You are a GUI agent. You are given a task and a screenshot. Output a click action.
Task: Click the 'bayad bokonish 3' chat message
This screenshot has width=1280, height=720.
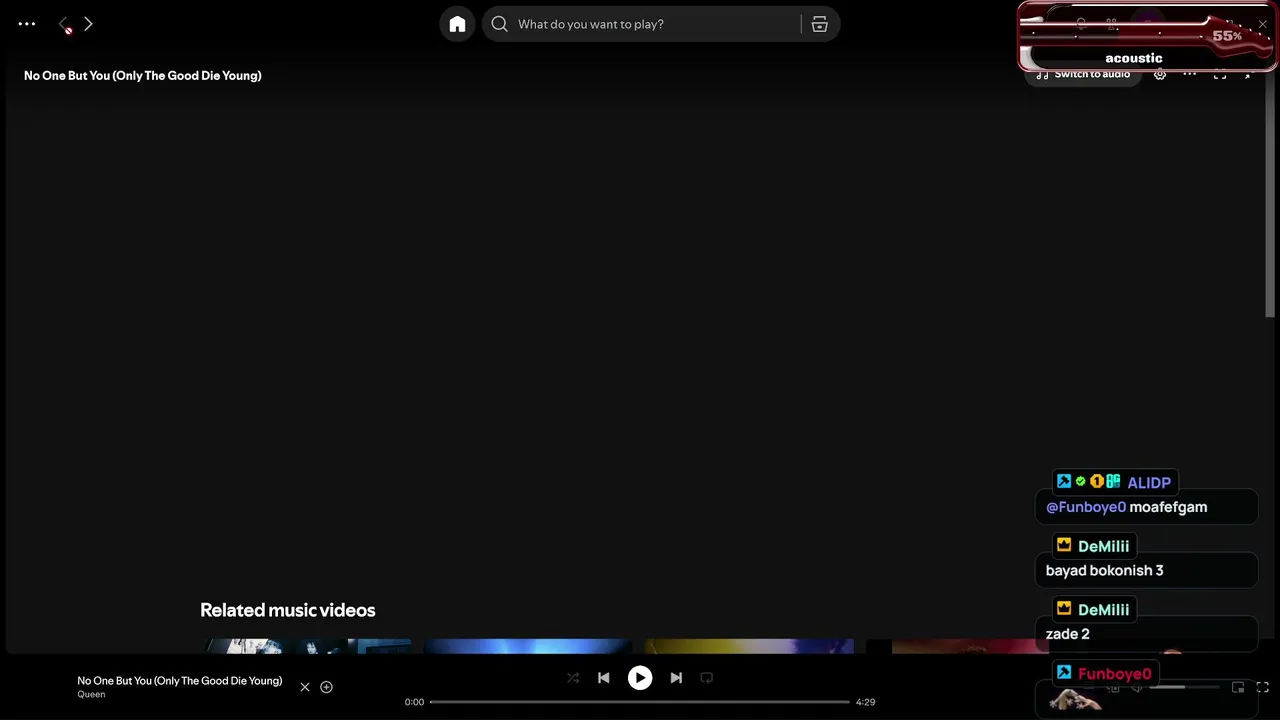coord(1105,570)
